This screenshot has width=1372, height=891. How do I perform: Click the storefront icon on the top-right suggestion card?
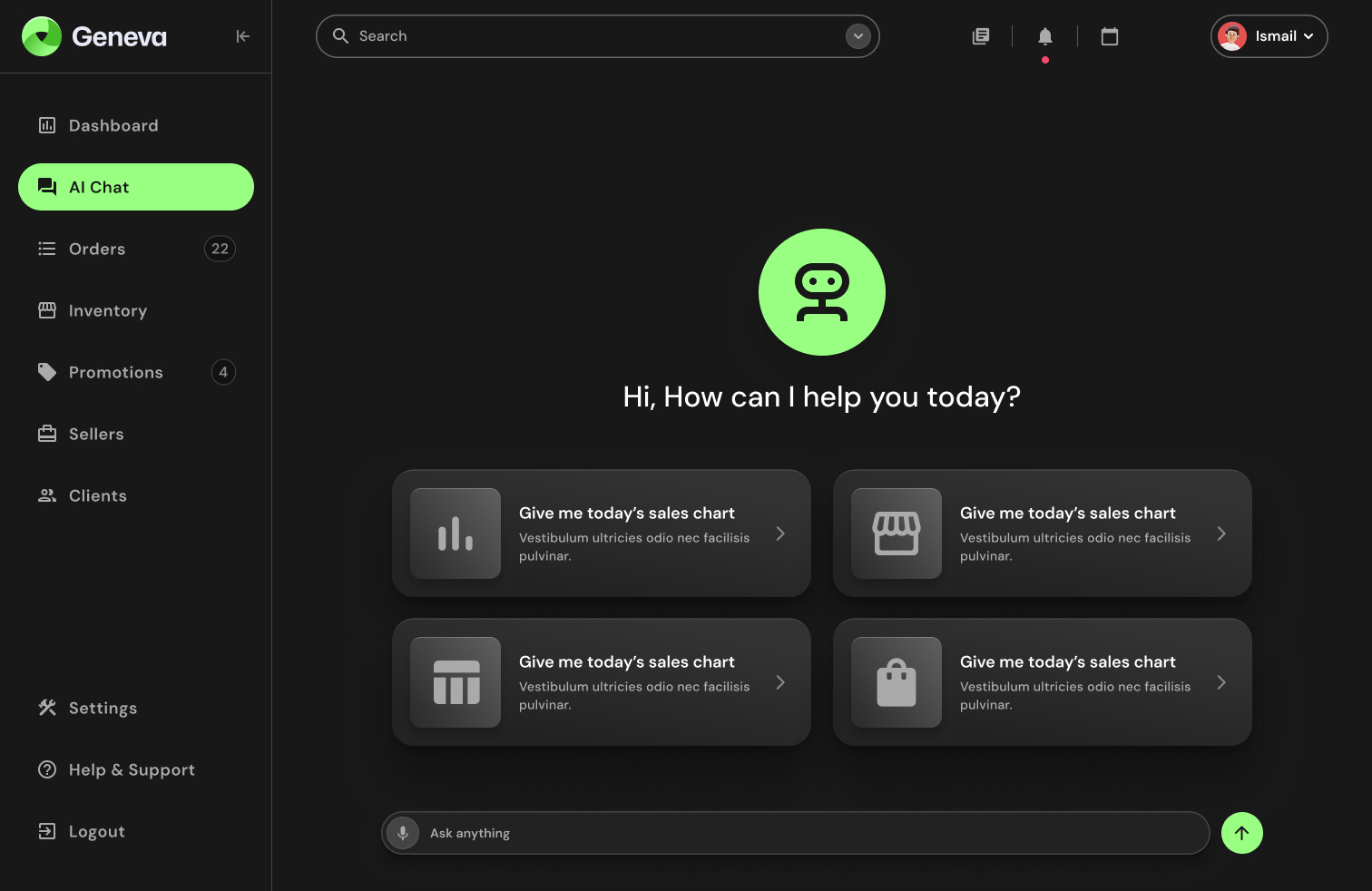click(896, 534)
